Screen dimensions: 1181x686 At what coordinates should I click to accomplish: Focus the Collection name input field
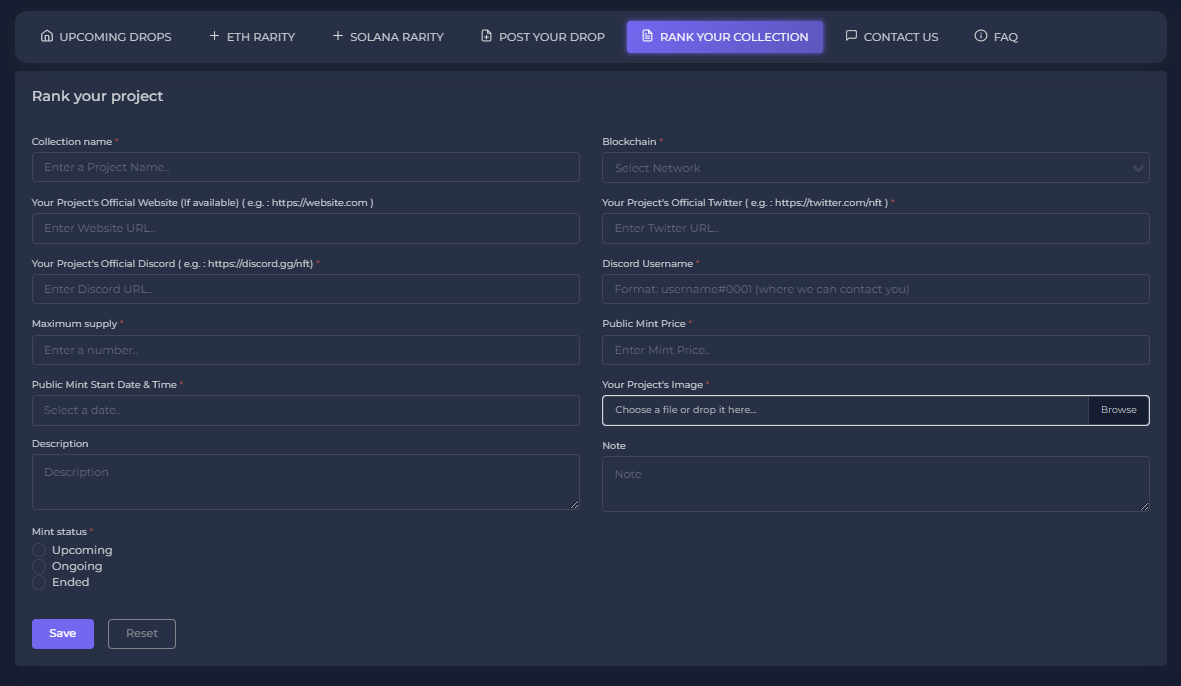(305, 167)
